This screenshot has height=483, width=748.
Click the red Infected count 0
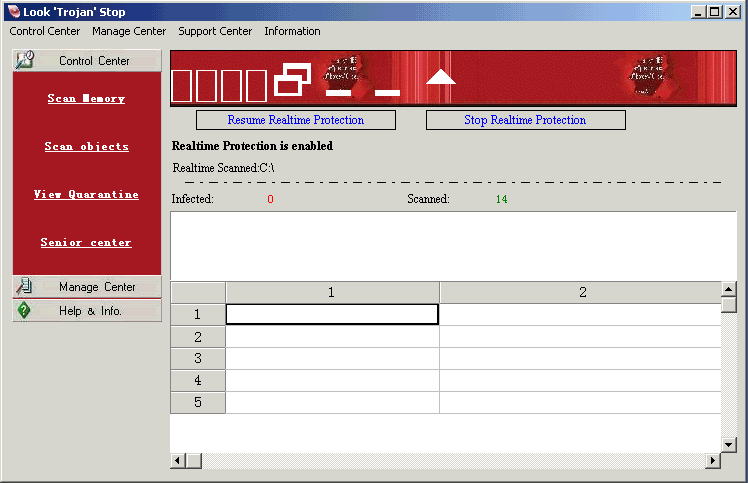tap(270, 200)
